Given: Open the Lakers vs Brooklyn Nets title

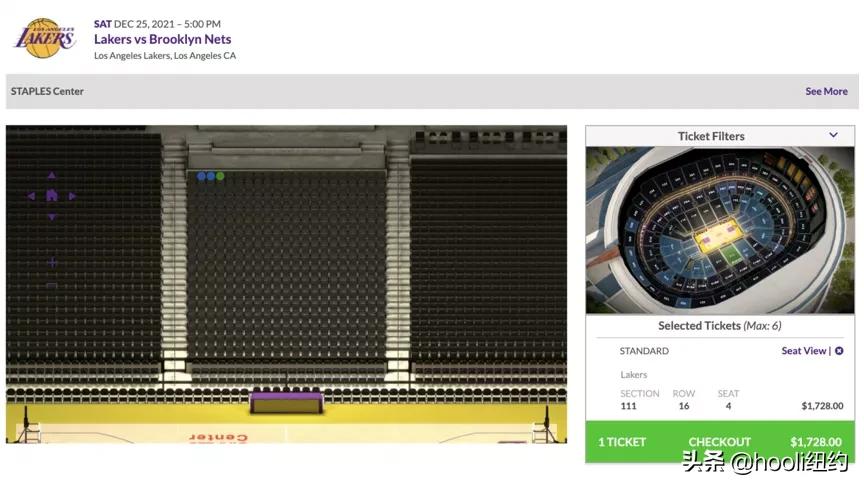Looking at the screenshot, I should [162, 40].
